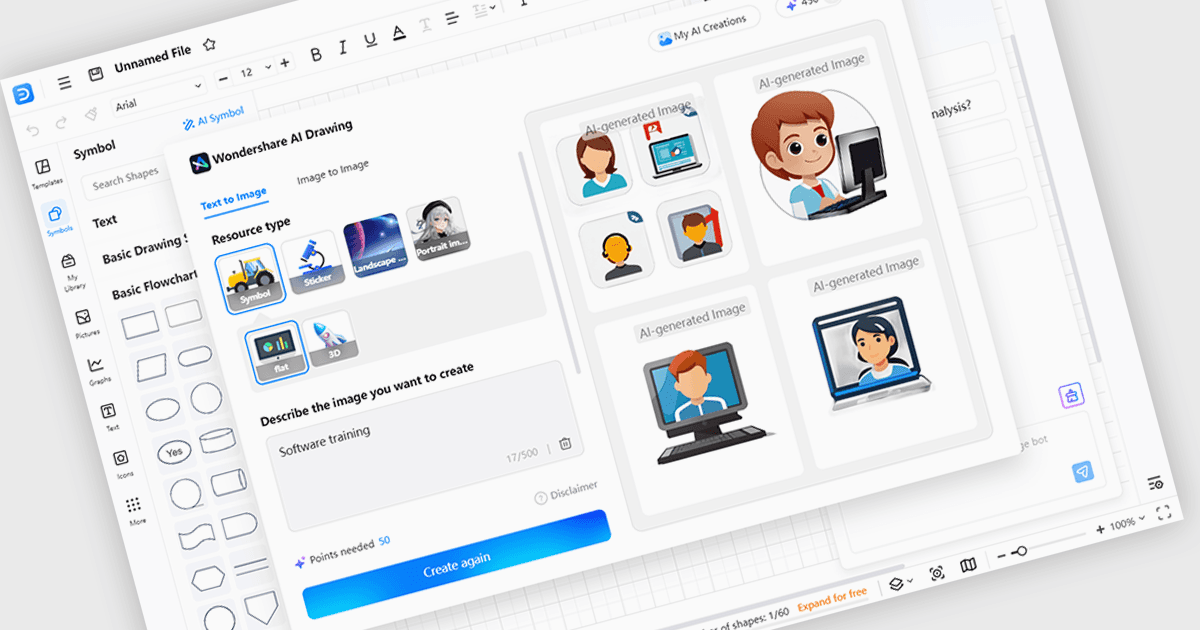The height and width of the screenshot is (630, 1200).
Task: Select the 3D style option
Action: pyautogui.click(x=331, y=336)
